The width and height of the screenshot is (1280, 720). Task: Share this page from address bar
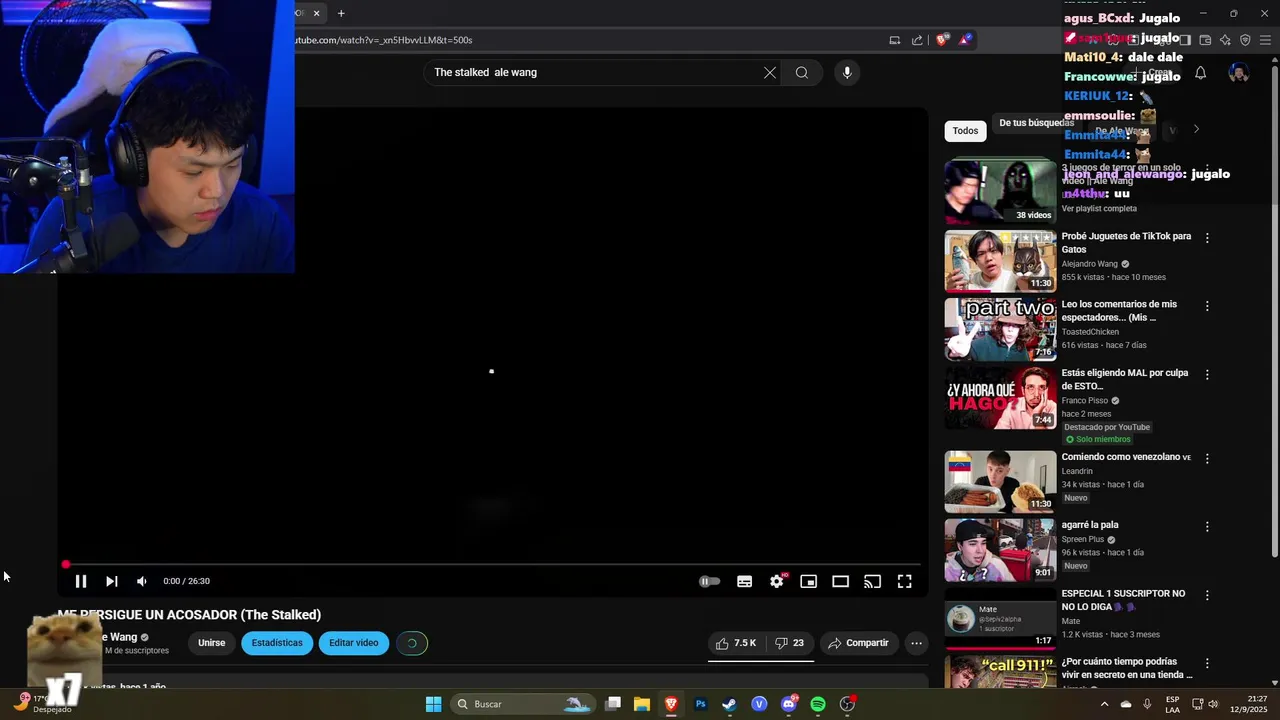pyautogui.click(x=917, y=40)
